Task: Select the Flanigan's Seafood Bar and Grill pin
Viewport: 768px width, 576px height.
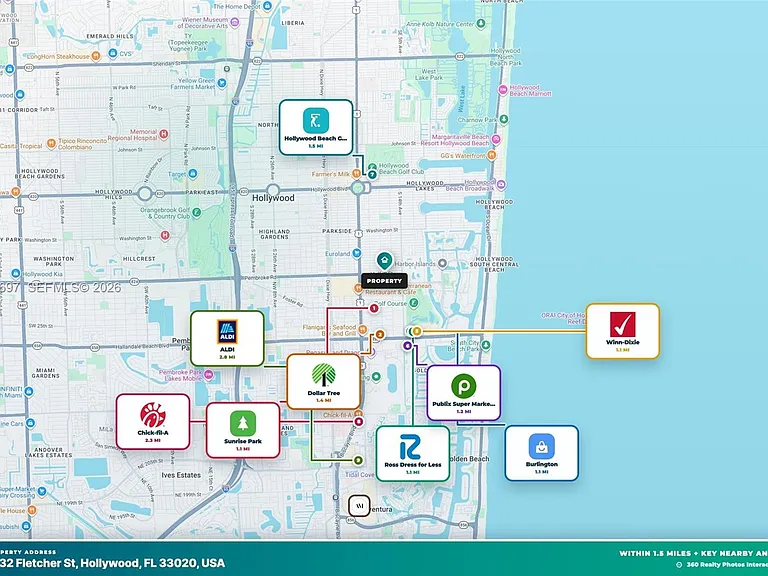Action: (x=362, y=329)
